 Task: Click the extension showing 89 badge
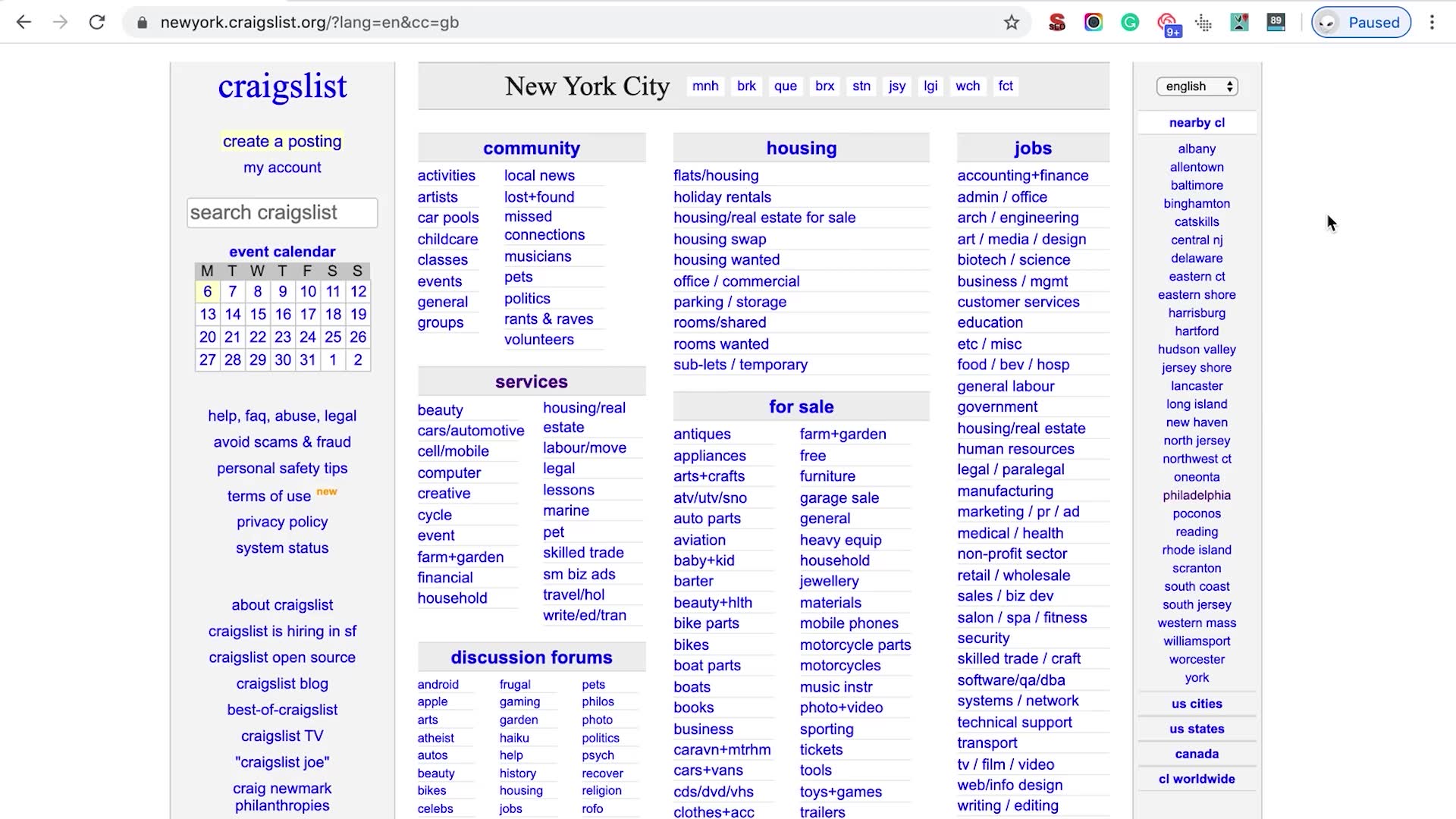click(1276, 22)
